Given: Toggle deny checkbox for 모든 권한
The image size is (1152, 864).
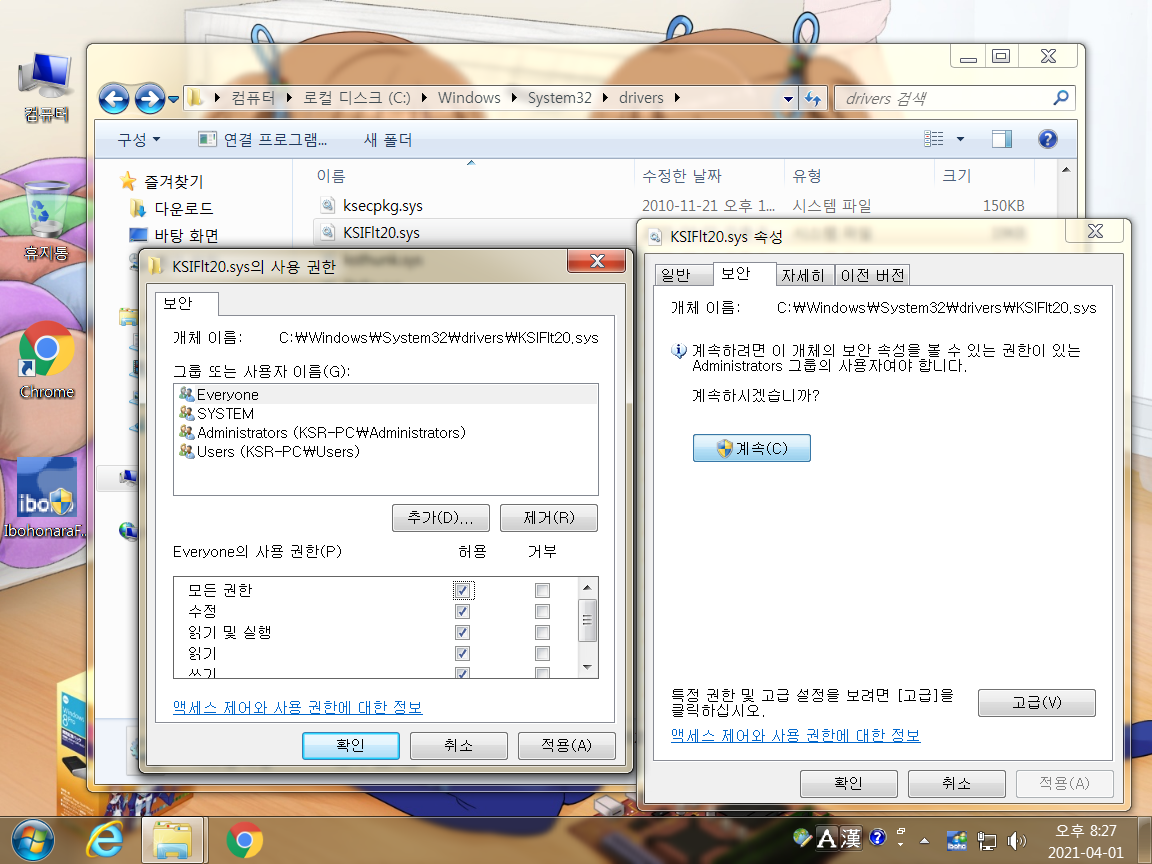Looking at the screenshot, I should pos(542,590).
